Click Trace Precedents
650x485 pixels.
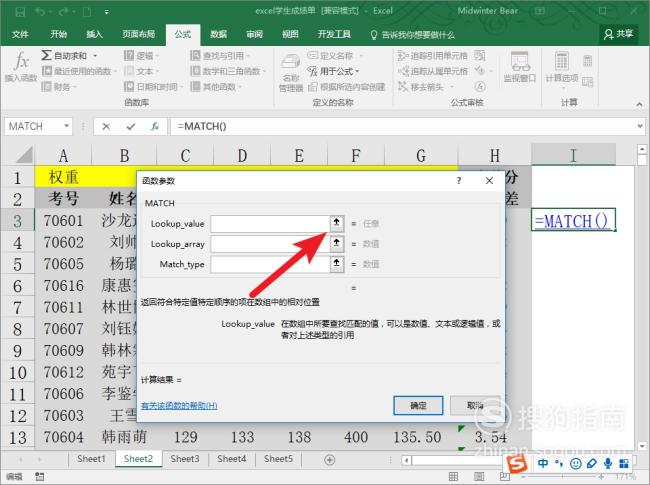pyautogui.click(x=432, y=56)
